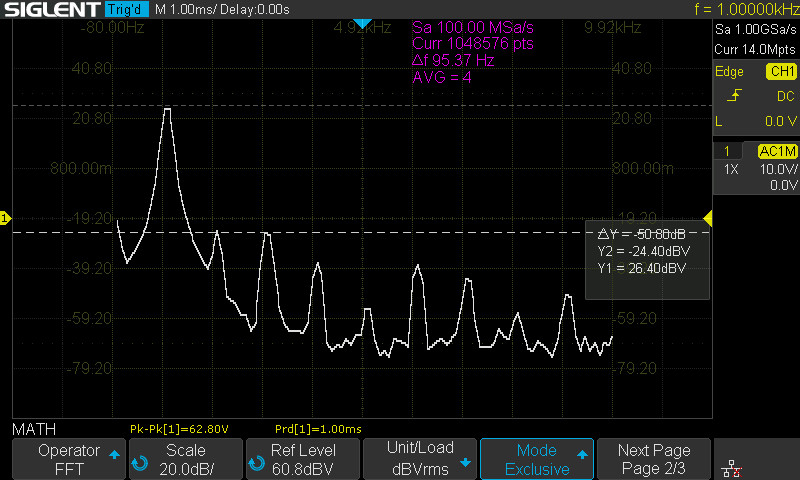The image size is (800, 480).
Task: Click the cursor readout box showing ΔY
Action: [647, 260]
